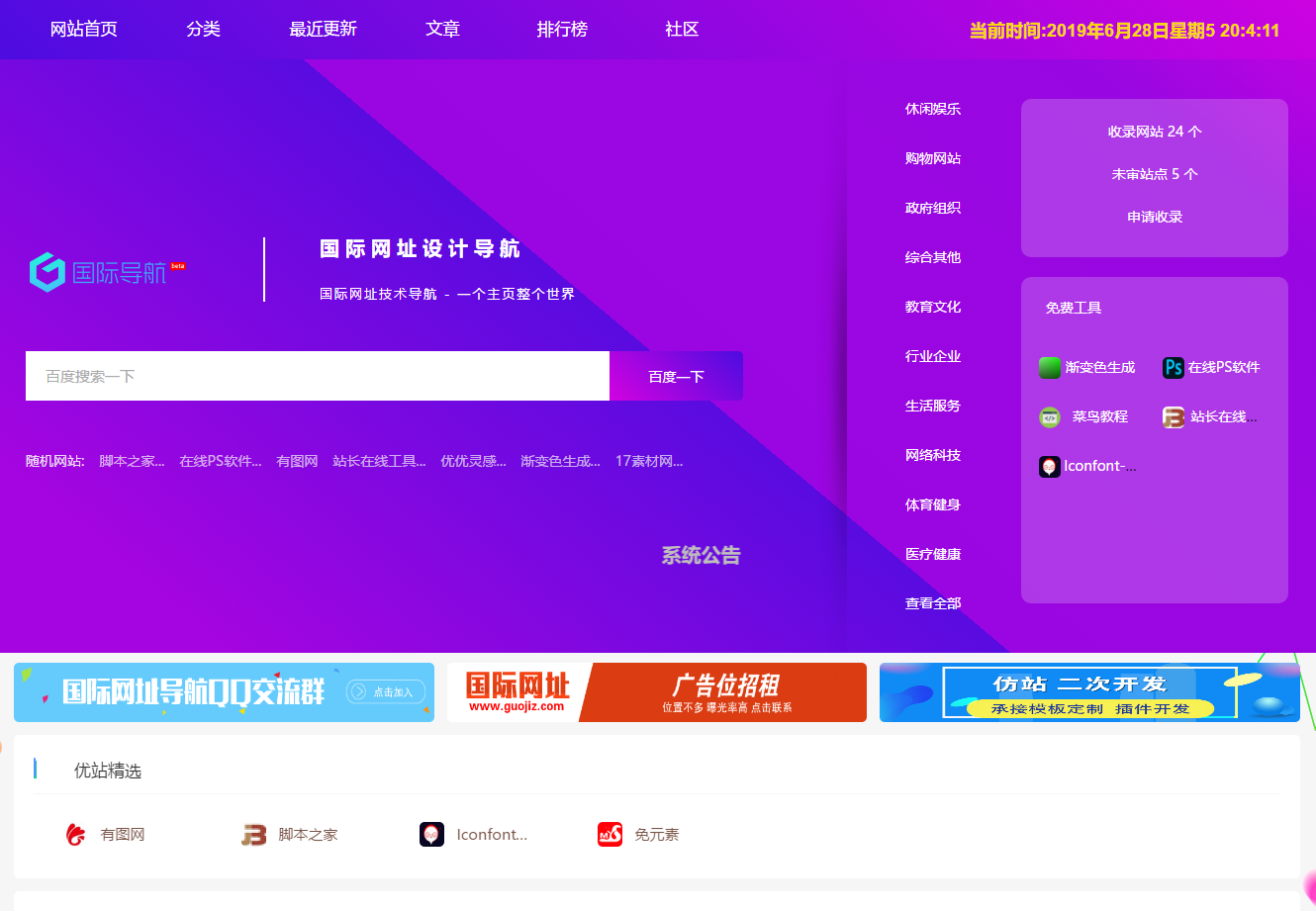
Task: Click the 百度一下 search button
Action: point(676,376)
